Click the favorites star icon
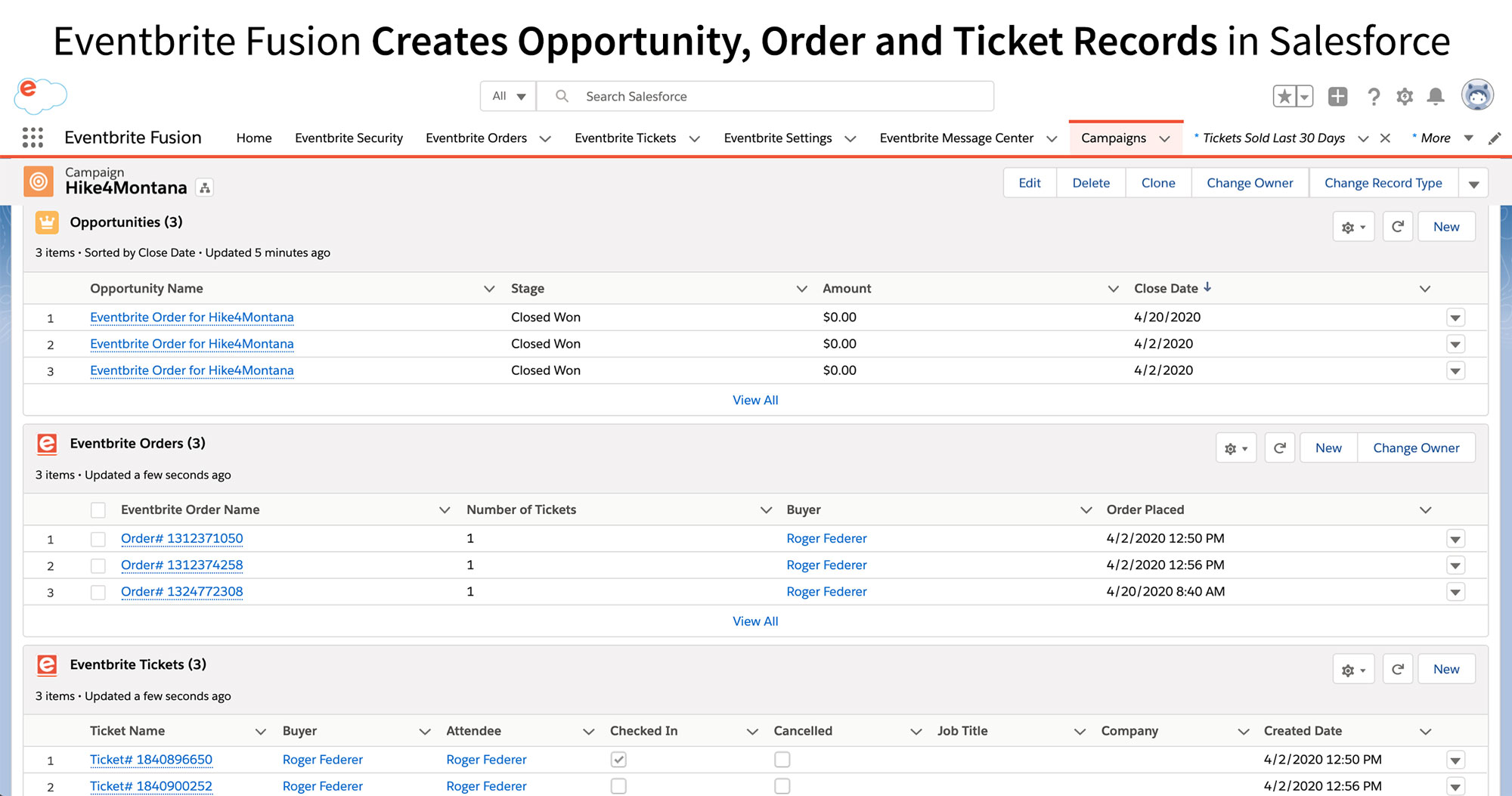The width and height of the screenshot is (1512, 796). click(1285, 96)
